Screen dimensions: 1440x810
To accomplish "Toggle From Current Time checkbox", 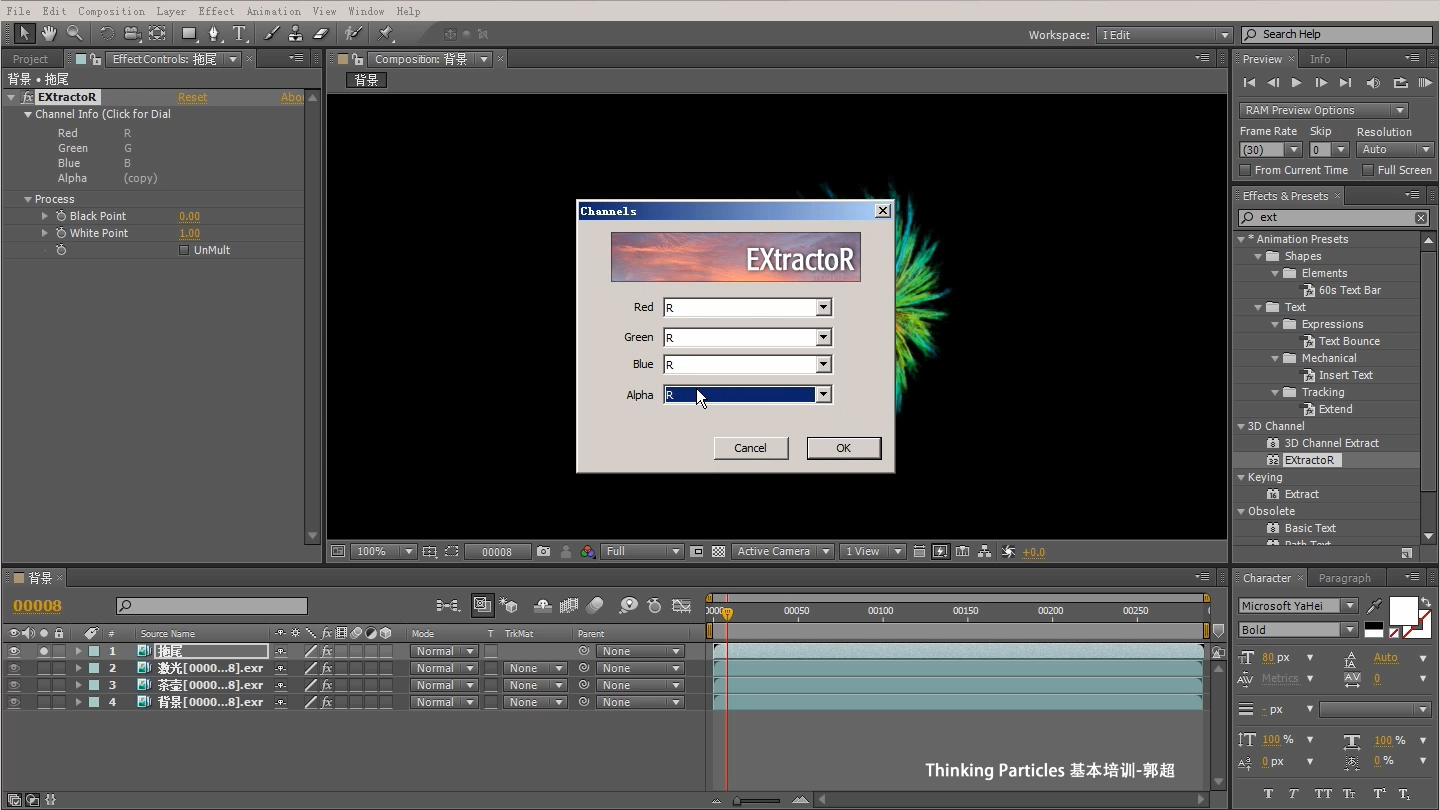I will [1245, 170].
